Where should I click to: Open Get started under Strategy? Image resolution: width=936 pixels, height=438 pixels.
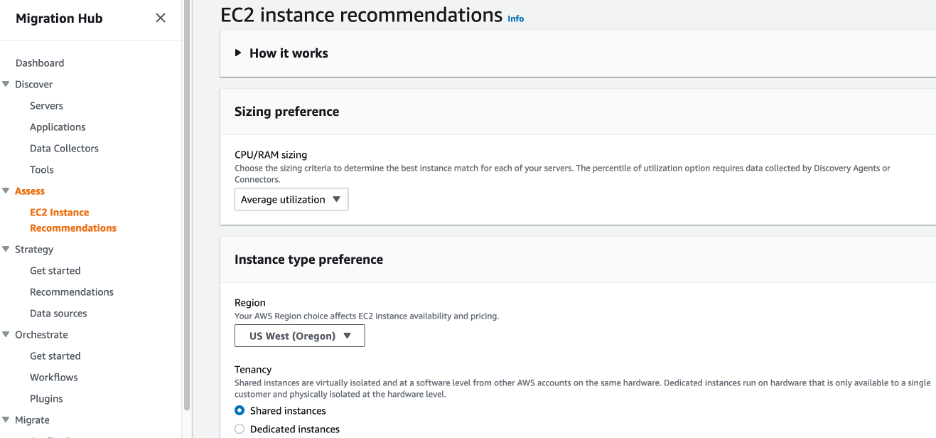click(56, 270)
